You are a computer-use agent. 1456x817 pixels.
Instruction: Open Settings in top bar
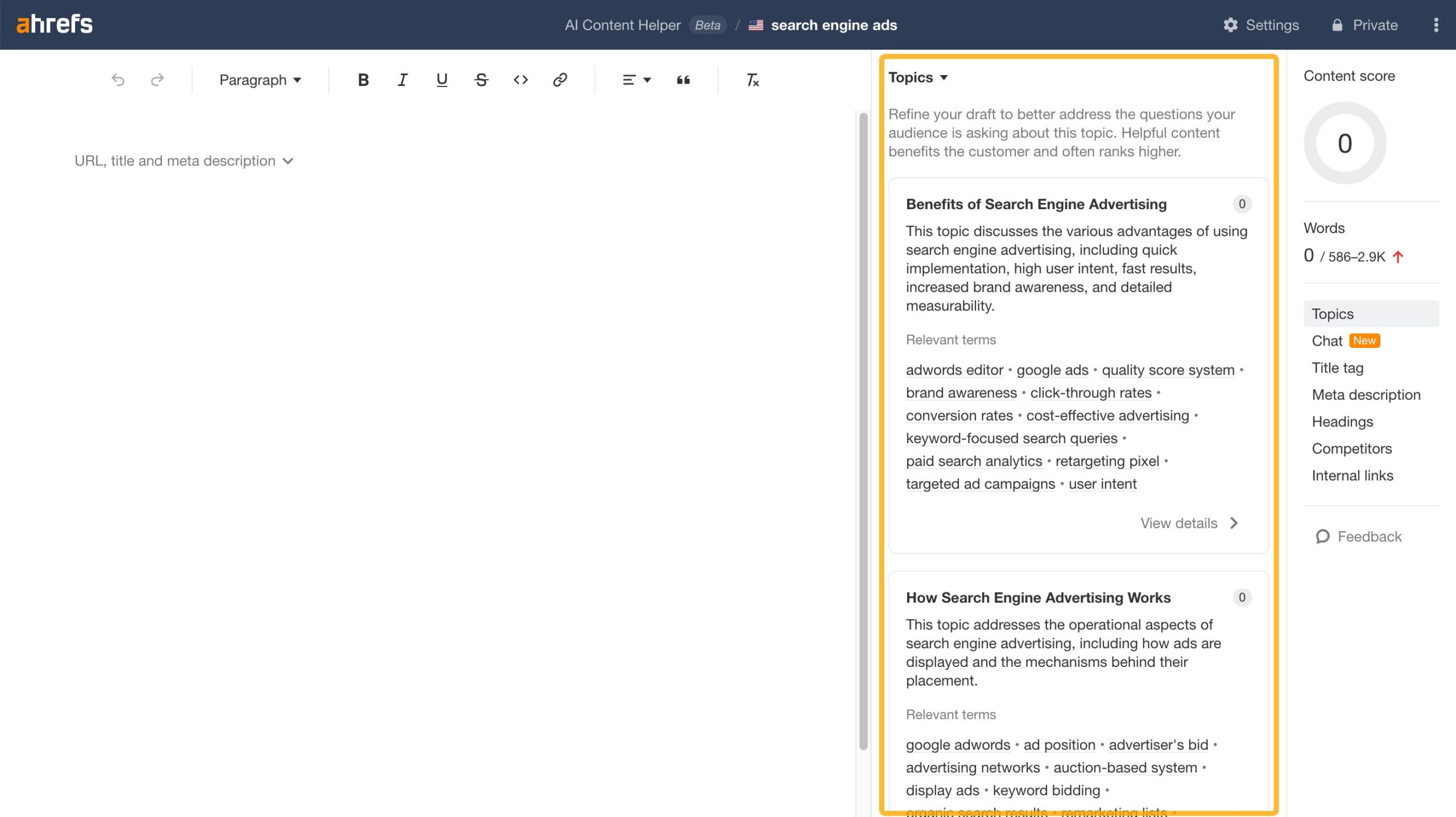pos(1261,25)
